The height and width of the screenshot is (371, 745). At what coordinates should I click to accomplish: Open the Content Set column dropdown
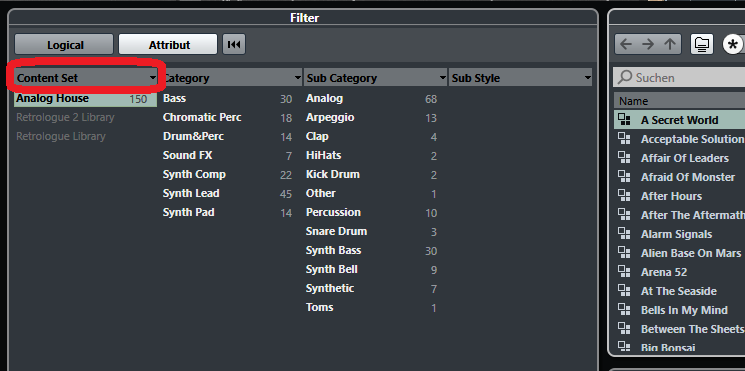(x=152, y=77)
